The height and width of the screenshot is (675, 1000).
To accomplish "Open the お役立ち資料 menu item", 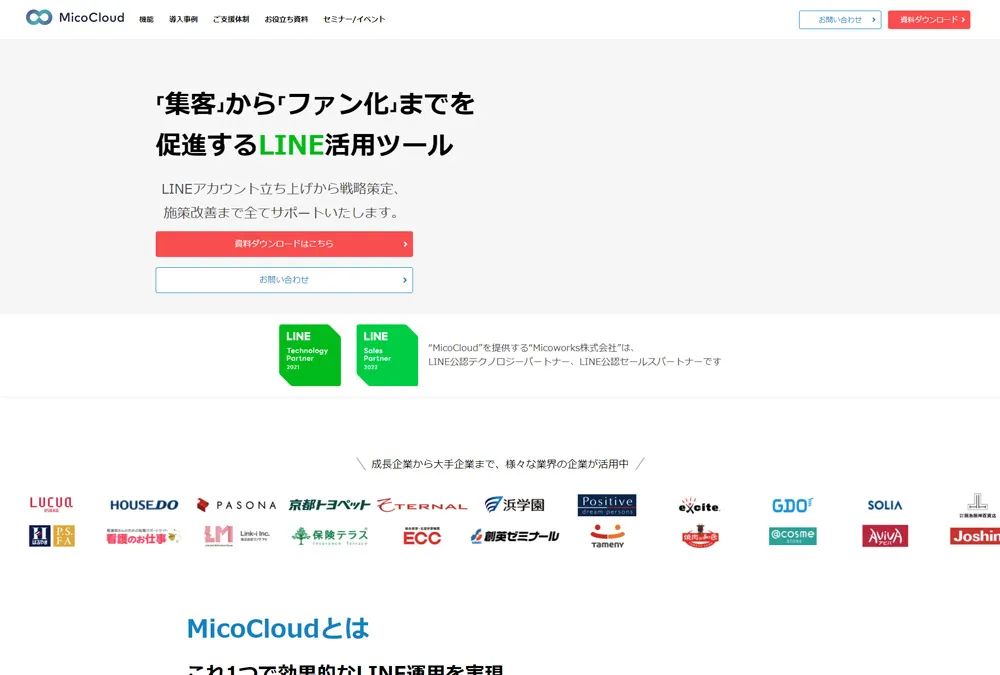I will 286,19.
